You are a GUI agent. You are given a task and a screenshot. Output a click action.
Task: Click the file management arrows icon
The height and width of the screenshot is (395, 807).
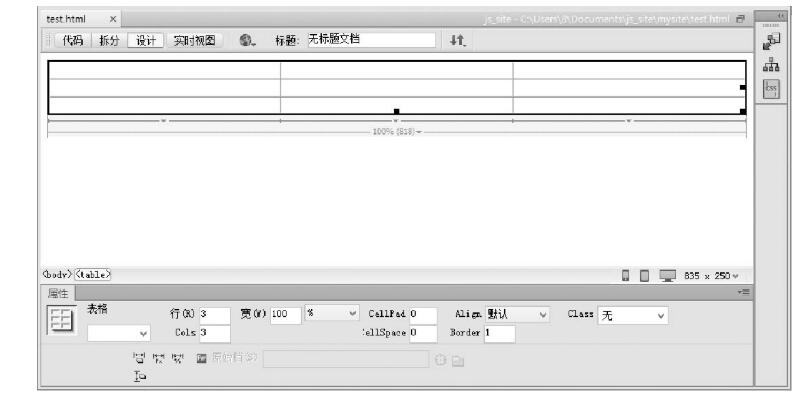(458, 40)
